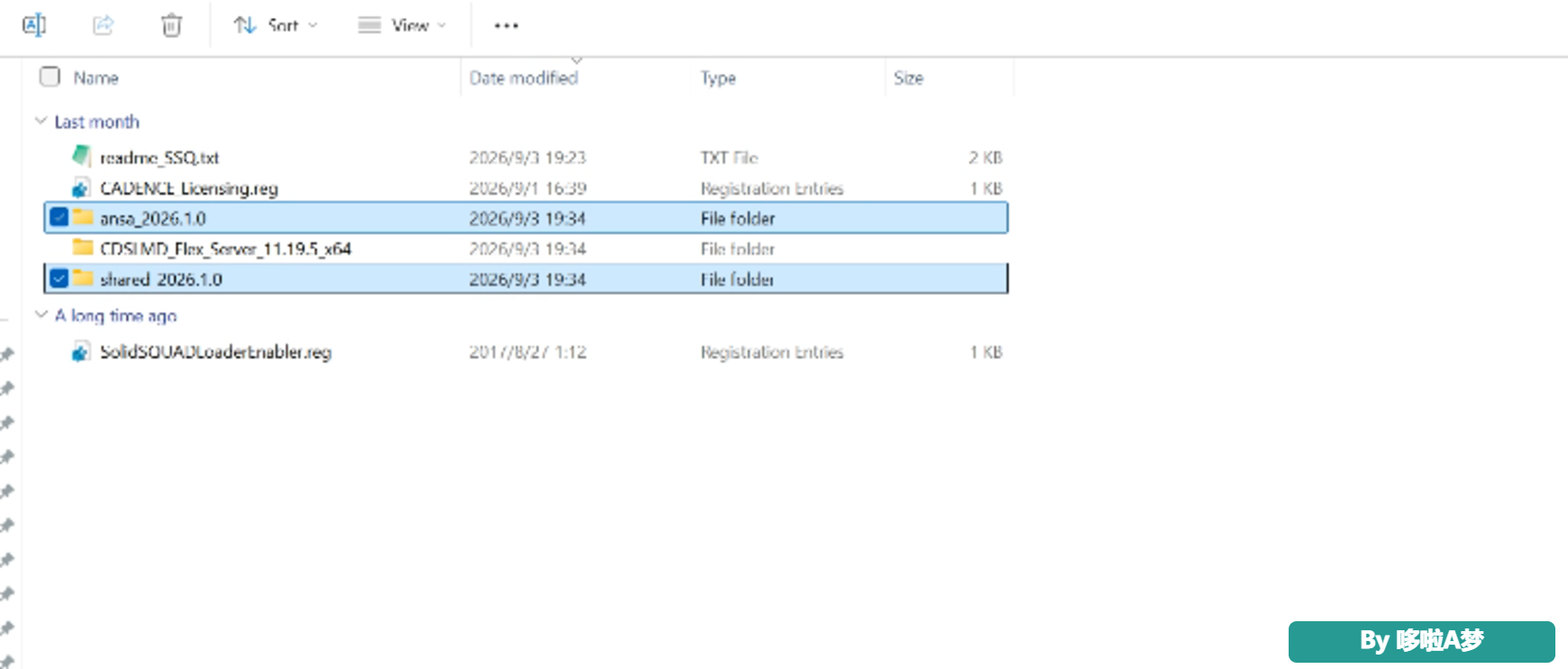Click Registration Entries in the SolidSQUADLoaderEnabler row
Image resolution: width=1568 pixels, height=669 pixels.
pos(772,353)
